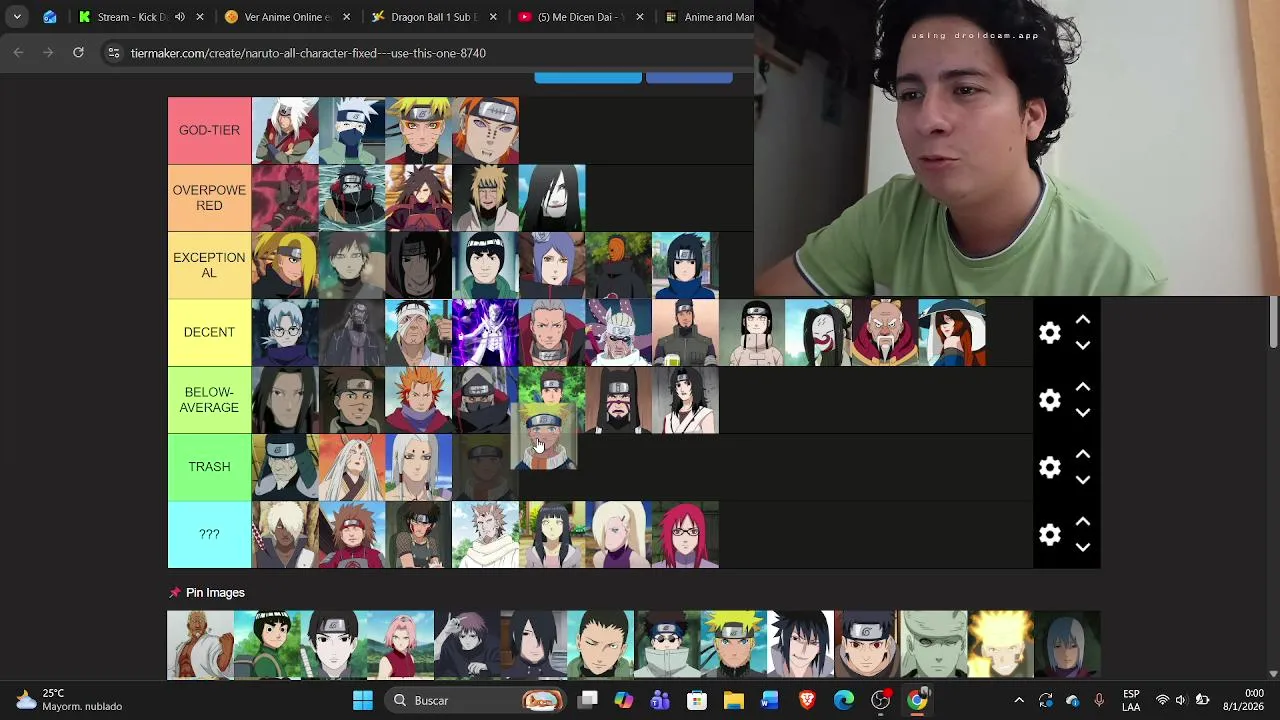Select Tobi masked image in EXCEPTIONAL row
This screenshot has width=1280, height=720.
[618, 265]
